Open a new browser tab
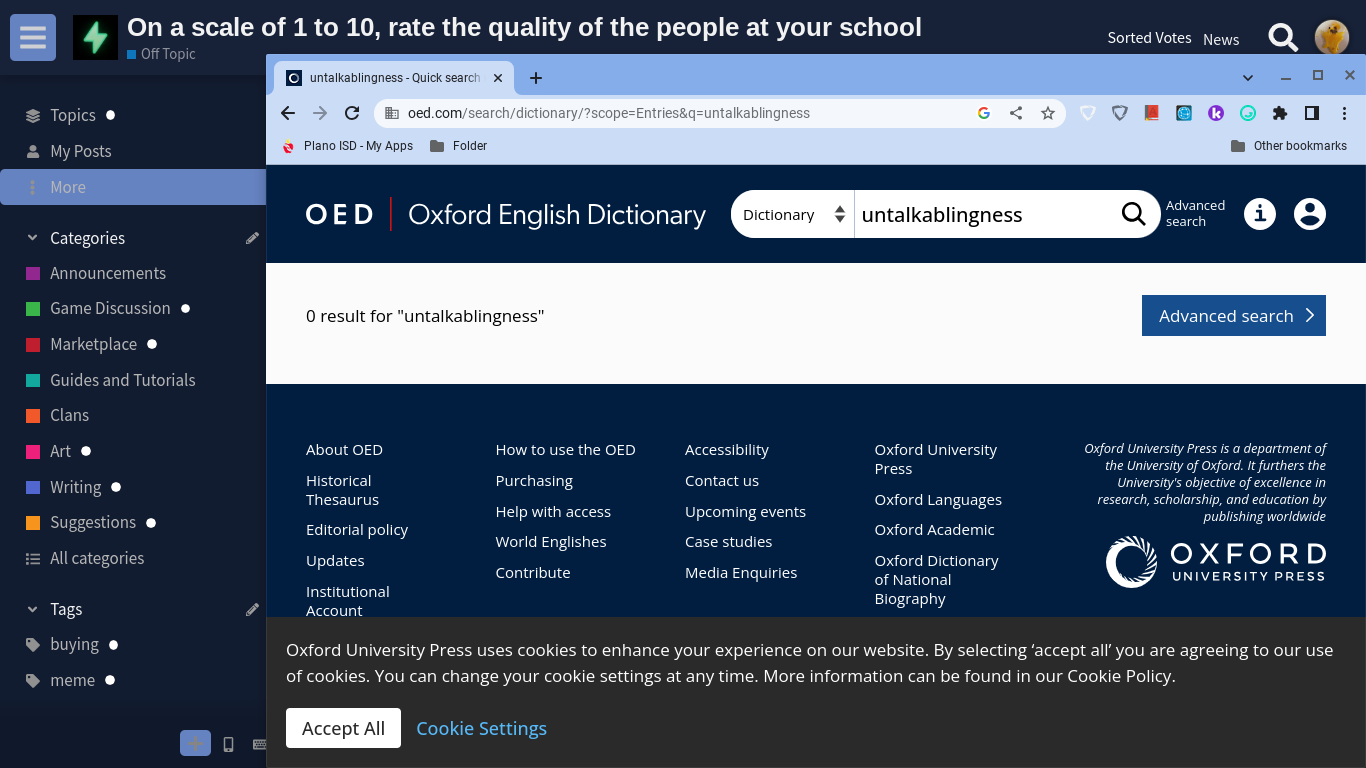Viewport: 1366px width, 768px height. pyautogui.click(x=536, y=78)
